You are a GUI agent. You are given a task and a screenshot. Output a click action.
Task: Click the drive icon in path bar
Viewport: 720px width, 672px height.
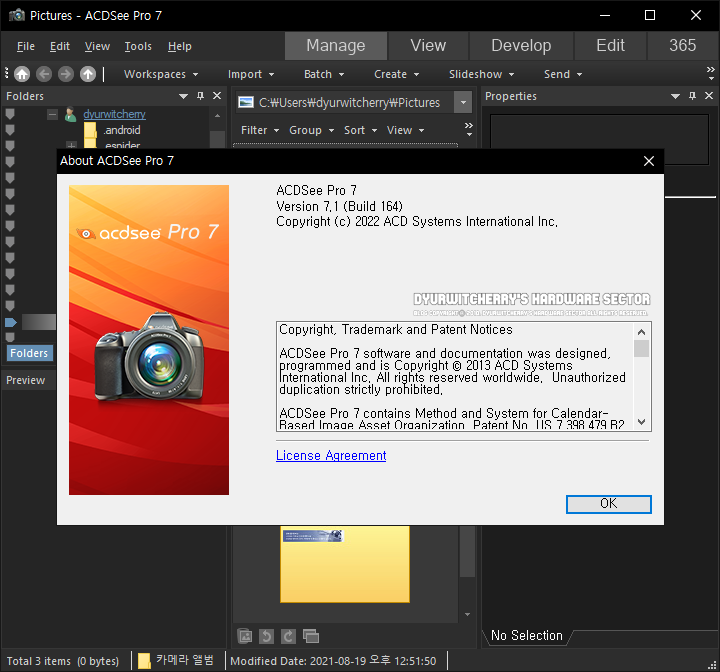pos(246,102)
